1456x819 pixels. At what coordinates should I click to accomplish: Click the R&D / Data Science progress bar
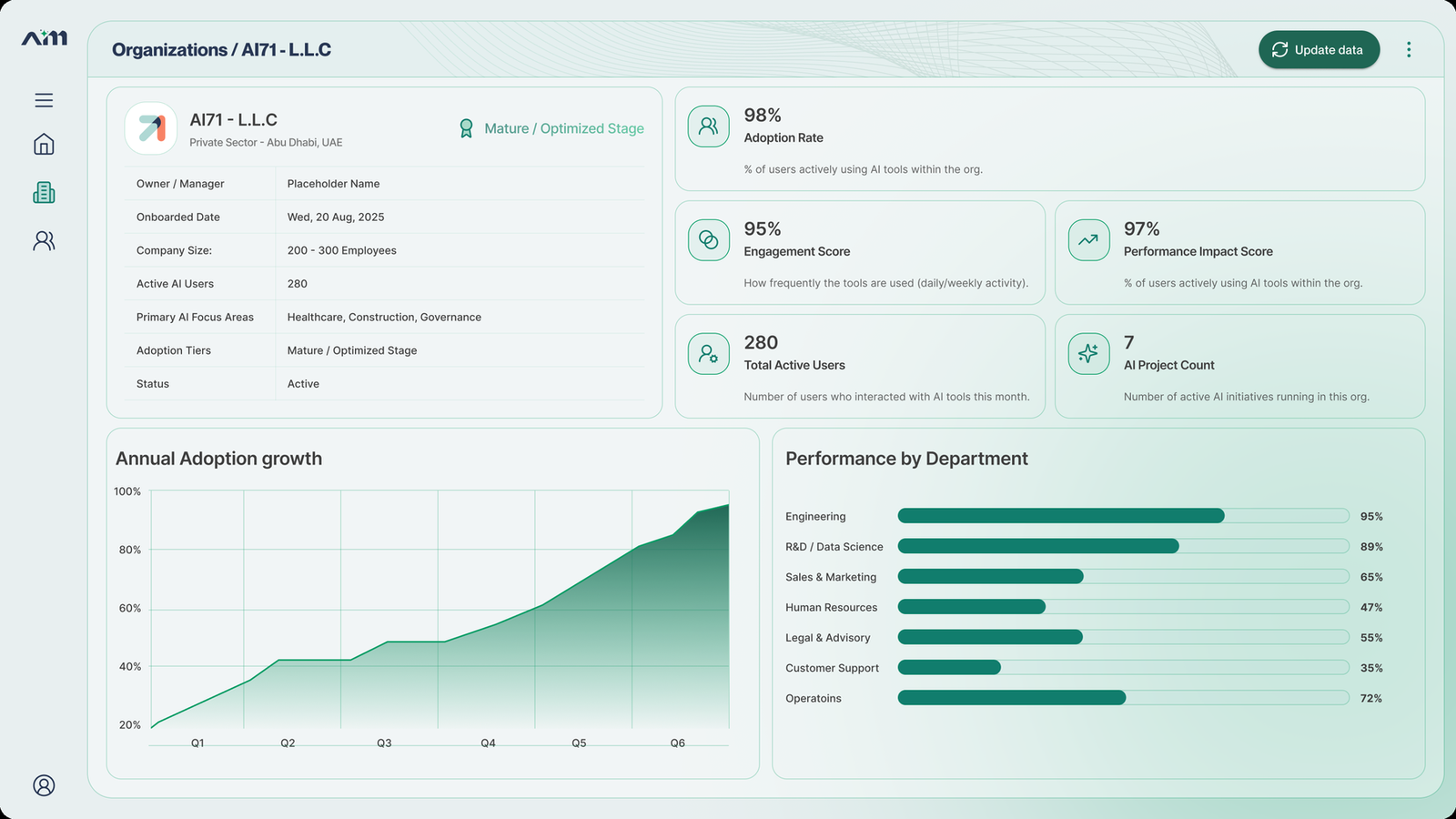(x=1123, y=546)
